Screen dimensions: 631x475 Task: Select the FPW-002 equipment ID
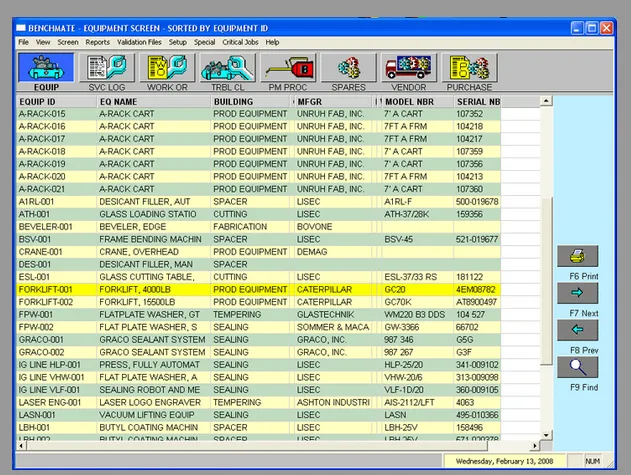pyautogui.click(x=36, y=327)
